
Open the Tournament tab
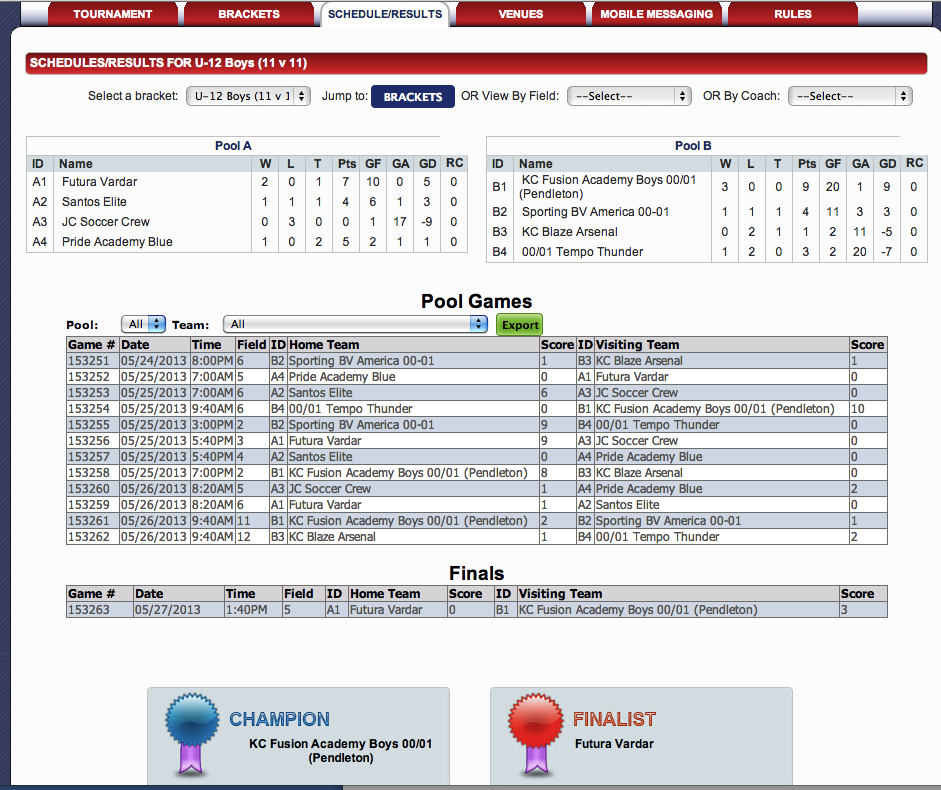pyautogui.click(x=113, y=14)
